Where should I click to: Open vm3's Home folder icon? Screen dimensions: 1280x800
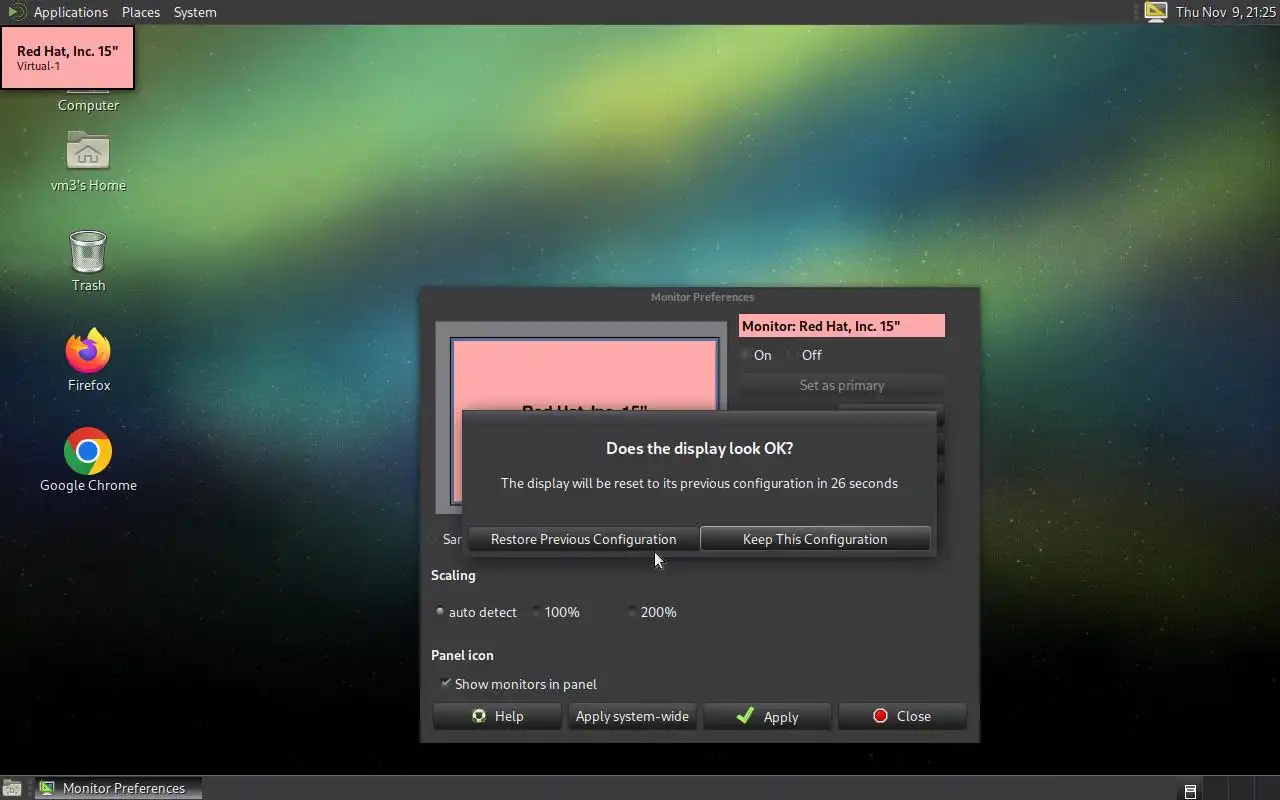tap(88, 152)
